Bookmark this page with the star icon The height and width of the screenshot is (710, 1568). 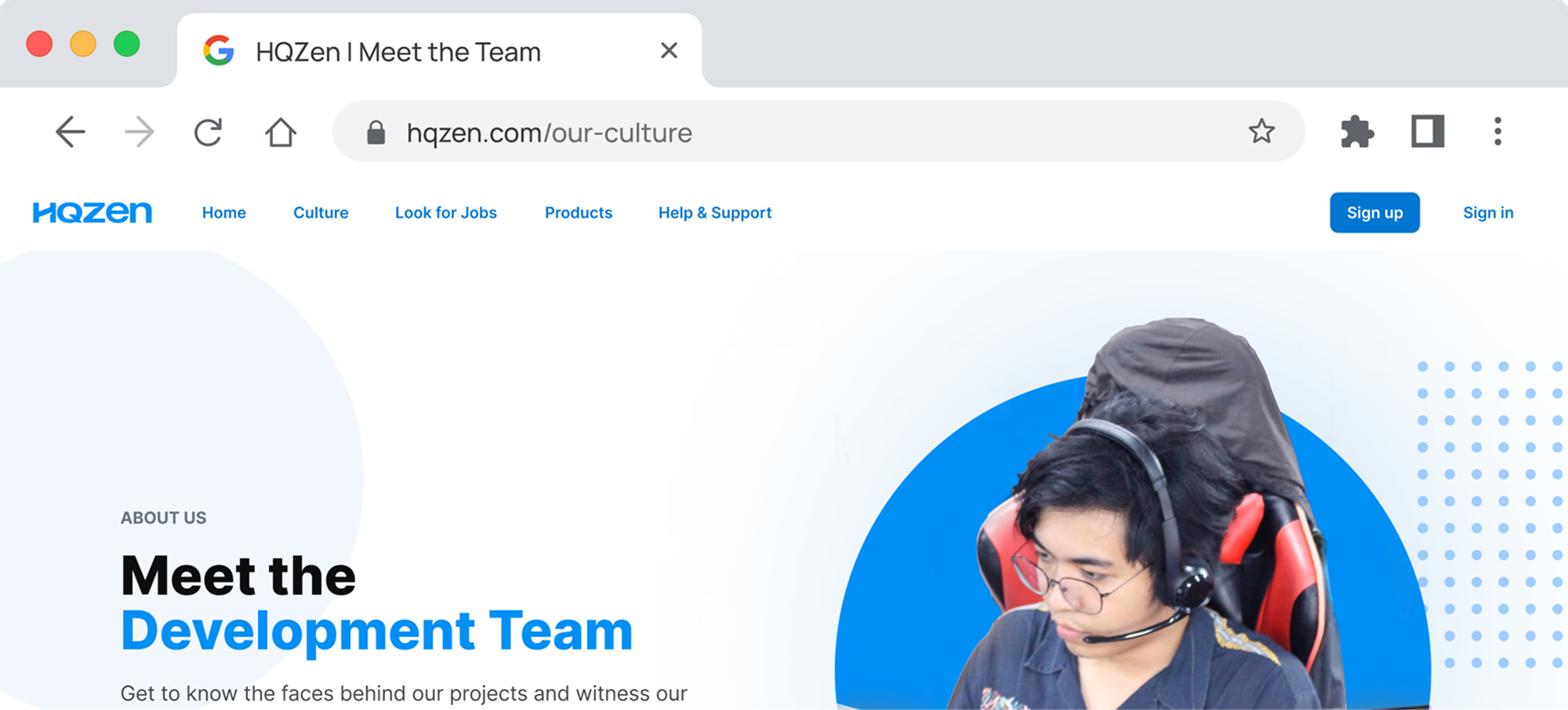click(x=1261, y=131)
